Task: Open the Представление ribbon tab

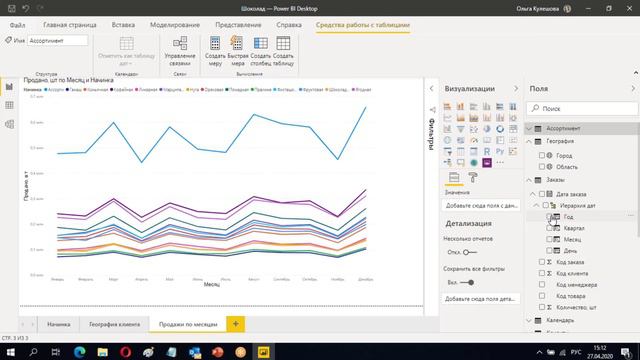Action: pos(238,25)
